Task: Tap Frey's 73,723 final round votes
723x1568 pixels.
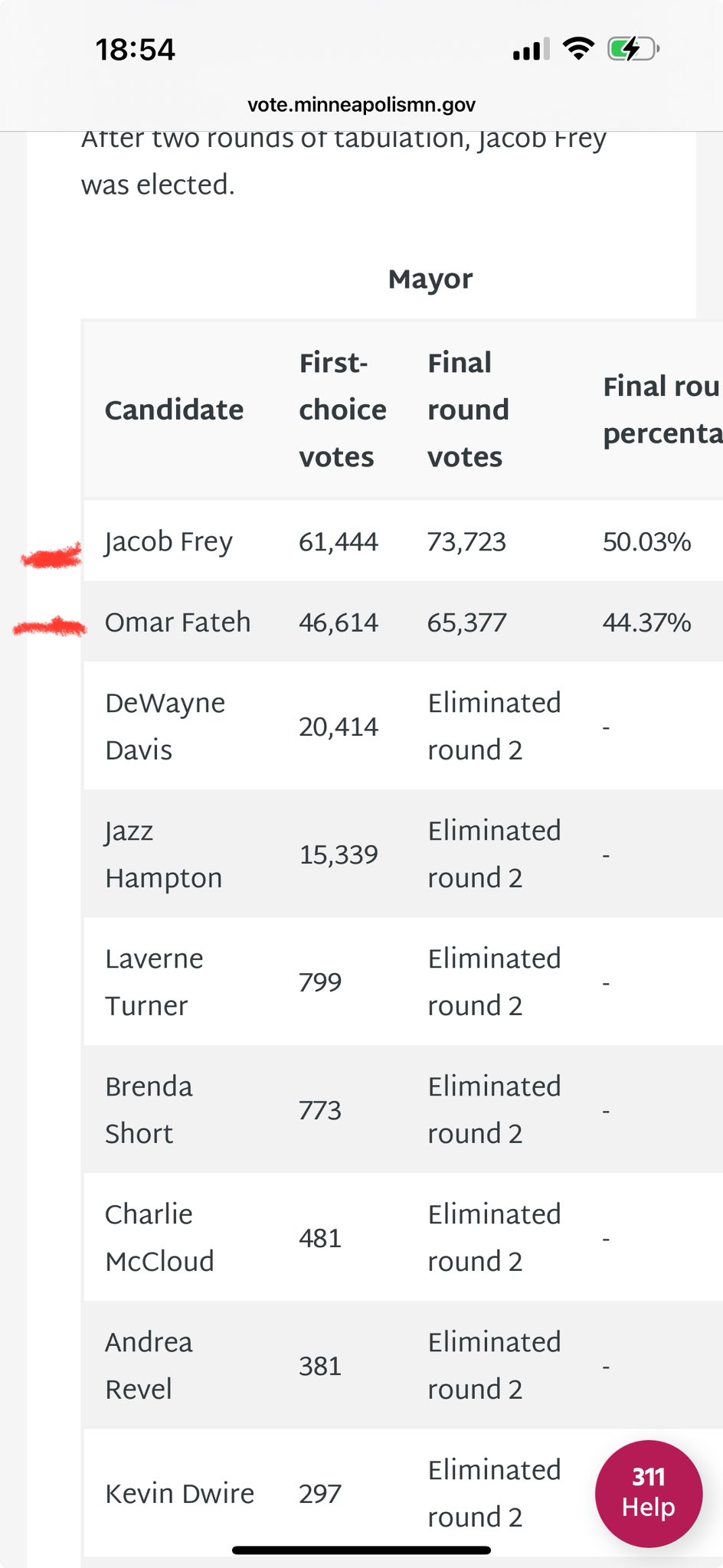Action: (466, 541)
